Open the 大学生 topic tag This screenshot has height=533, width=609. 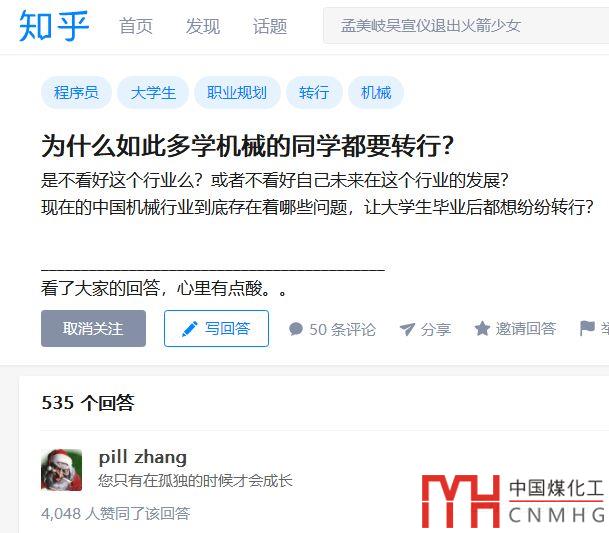click(153, 92)
